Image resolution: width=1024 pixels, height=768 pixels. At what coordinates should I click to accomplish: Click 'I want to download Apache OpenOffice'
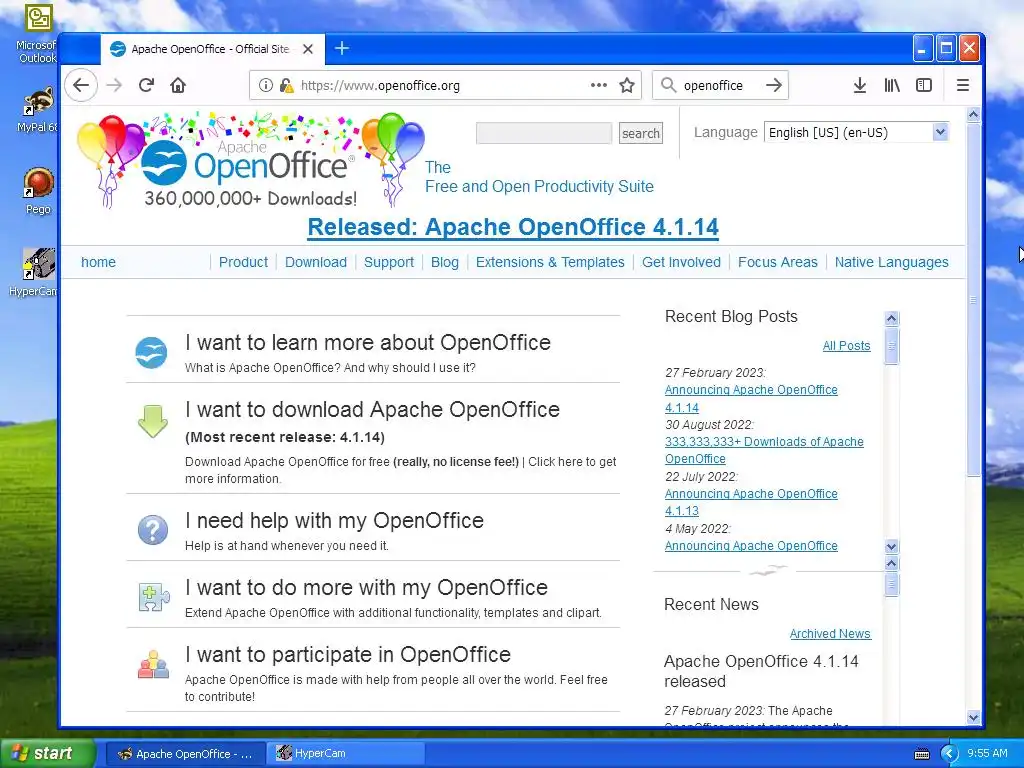point(372,409)
